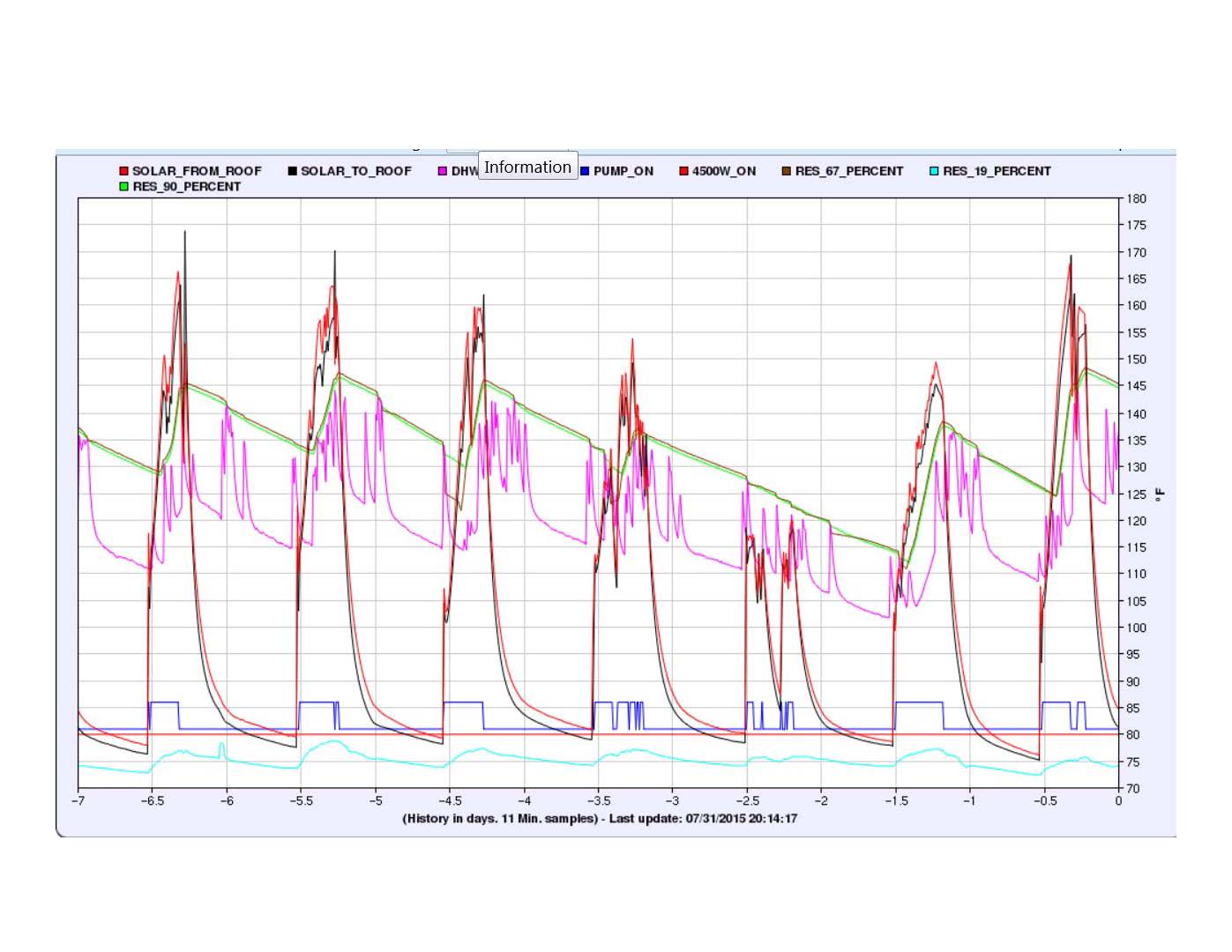Click the -1.5 label on time axis
Image resolution: width=1232 pixels, height=952 pixels.
(x=895, y=800)
